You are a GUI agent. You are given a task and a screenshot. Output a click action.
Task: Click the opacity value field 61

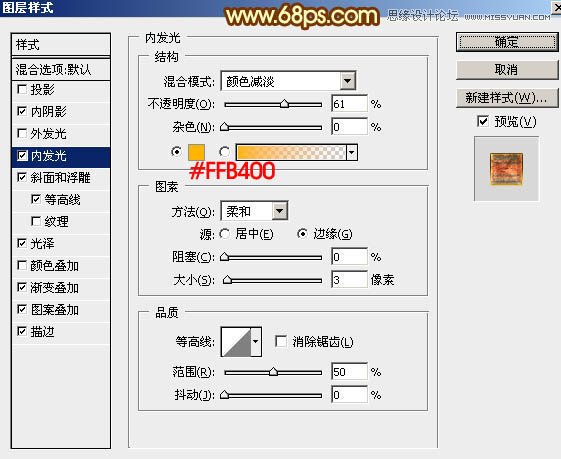click(x=349, y=104)
